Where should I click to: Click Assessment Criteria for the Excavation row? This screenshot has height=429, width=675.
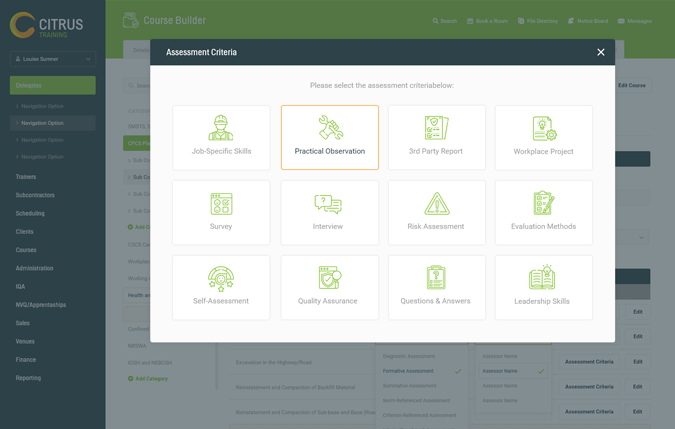click(x=589, y=362)
